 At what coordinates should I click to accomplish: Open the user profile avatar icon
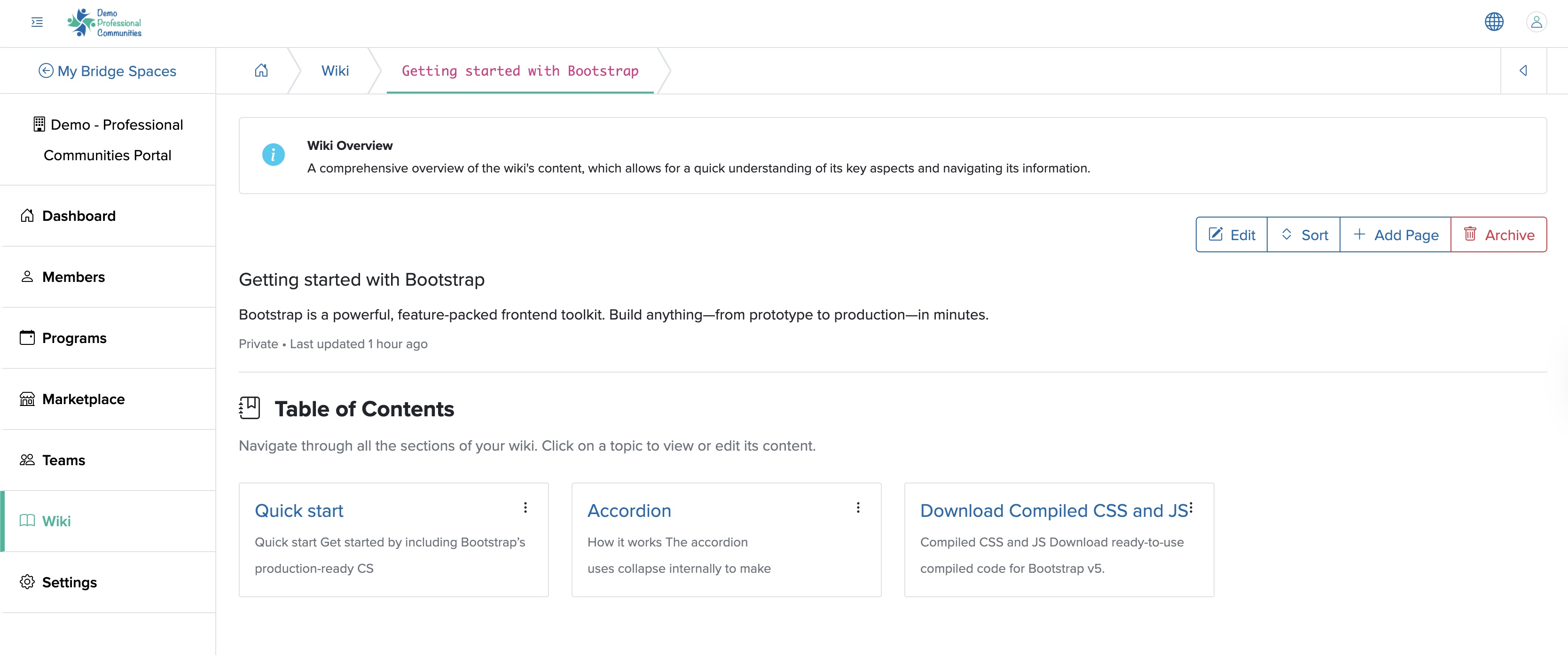[x=1537, y=22]
